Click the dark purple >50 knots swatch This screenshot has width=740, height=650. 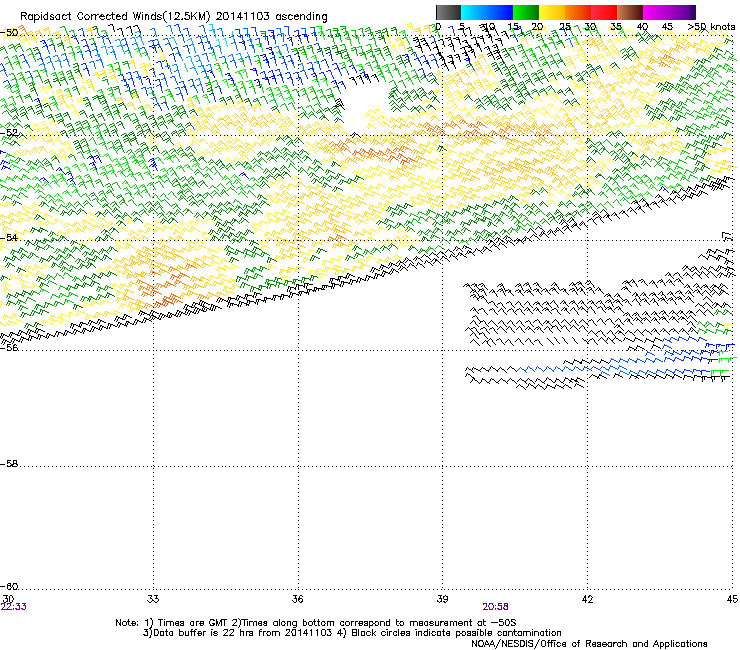point(693,12)
